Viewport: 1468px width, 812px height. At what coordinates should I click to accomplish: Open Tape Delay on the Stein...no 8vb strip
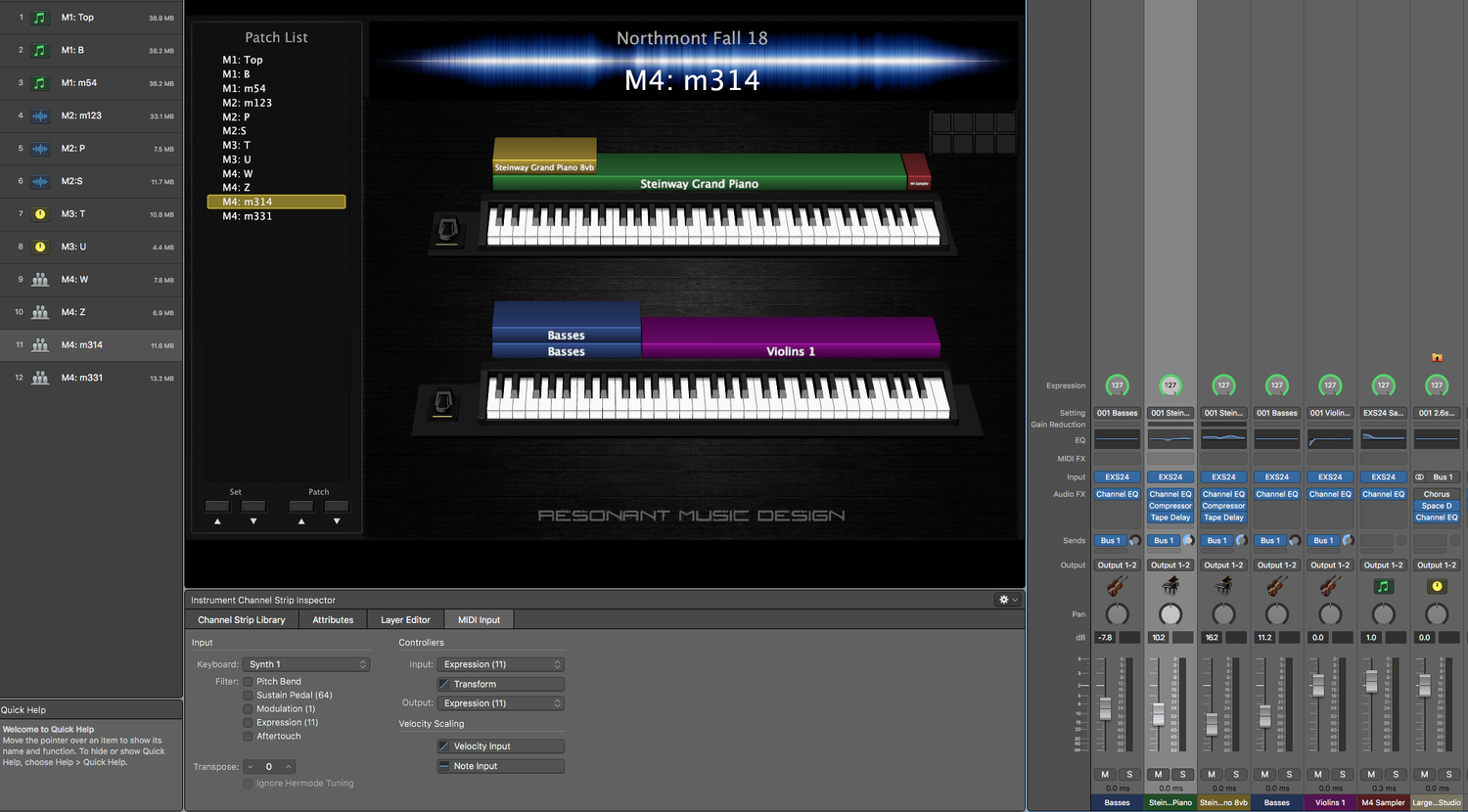1223,518
